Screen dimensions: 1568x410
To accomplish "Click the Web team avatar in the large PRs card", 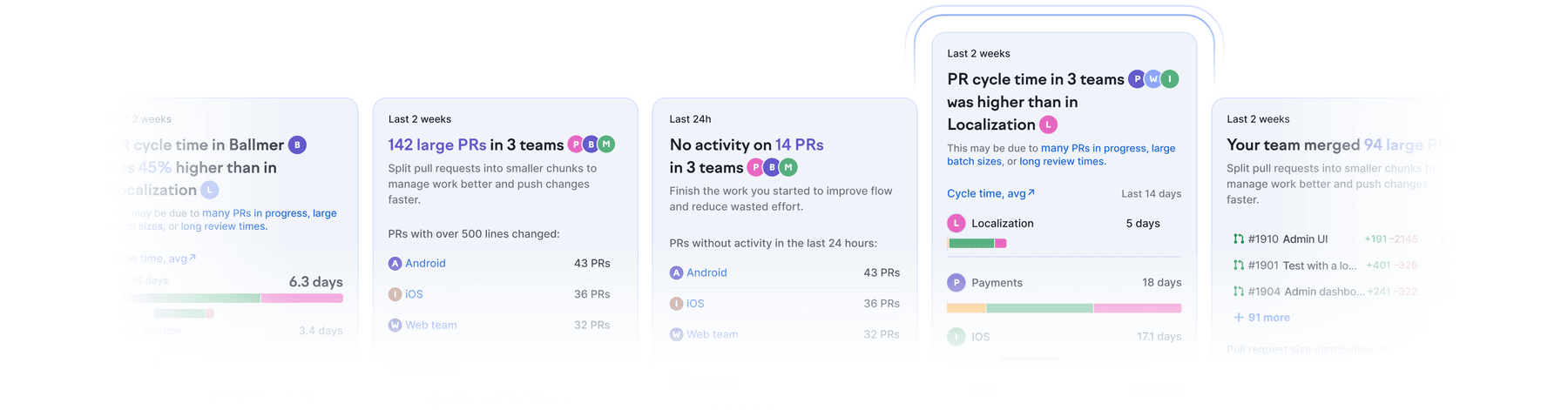I will coord(395,326).
